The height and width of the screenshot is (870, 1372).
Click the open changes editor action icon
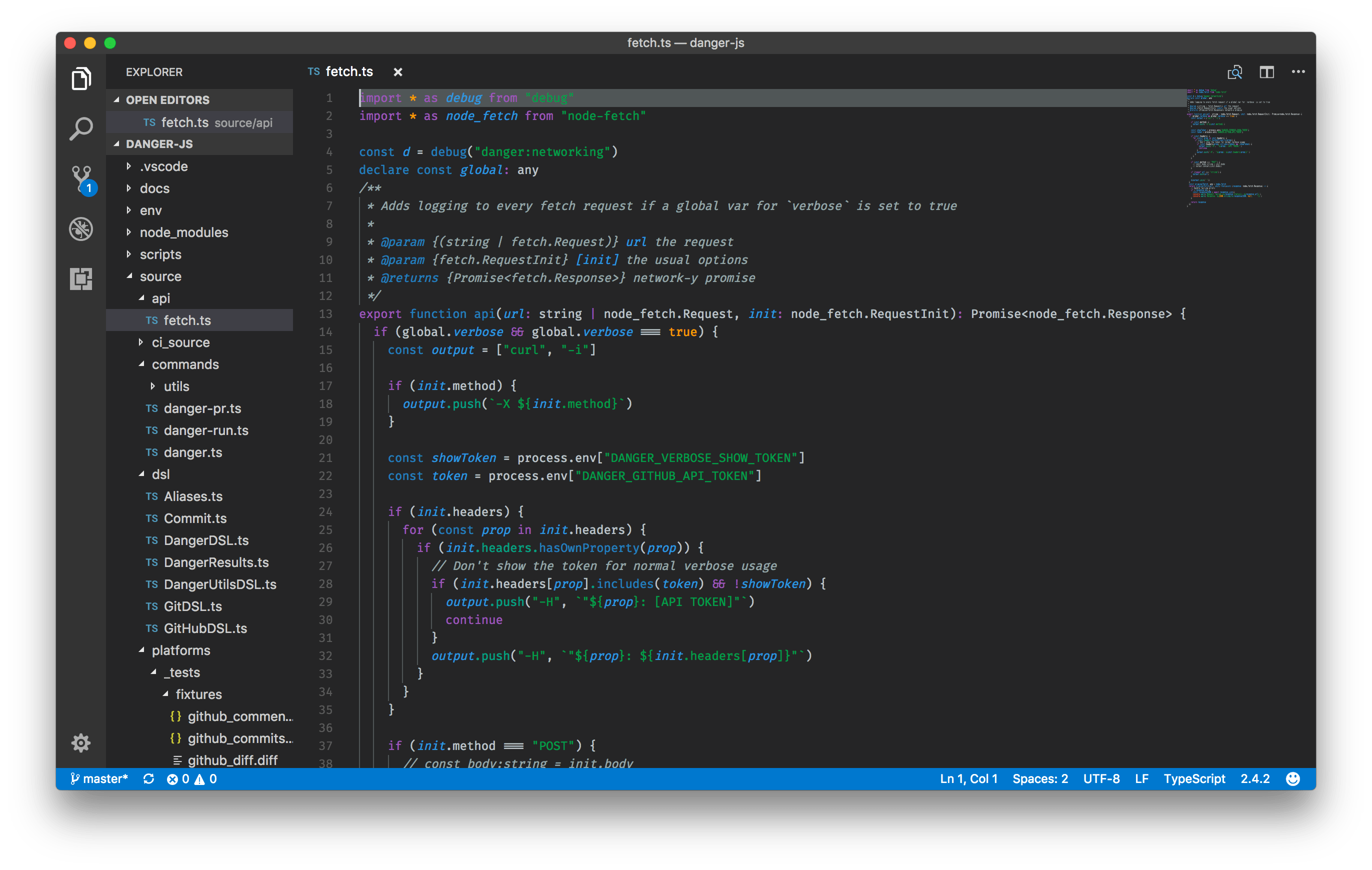pyautogui.click(x=1234, y=72)
